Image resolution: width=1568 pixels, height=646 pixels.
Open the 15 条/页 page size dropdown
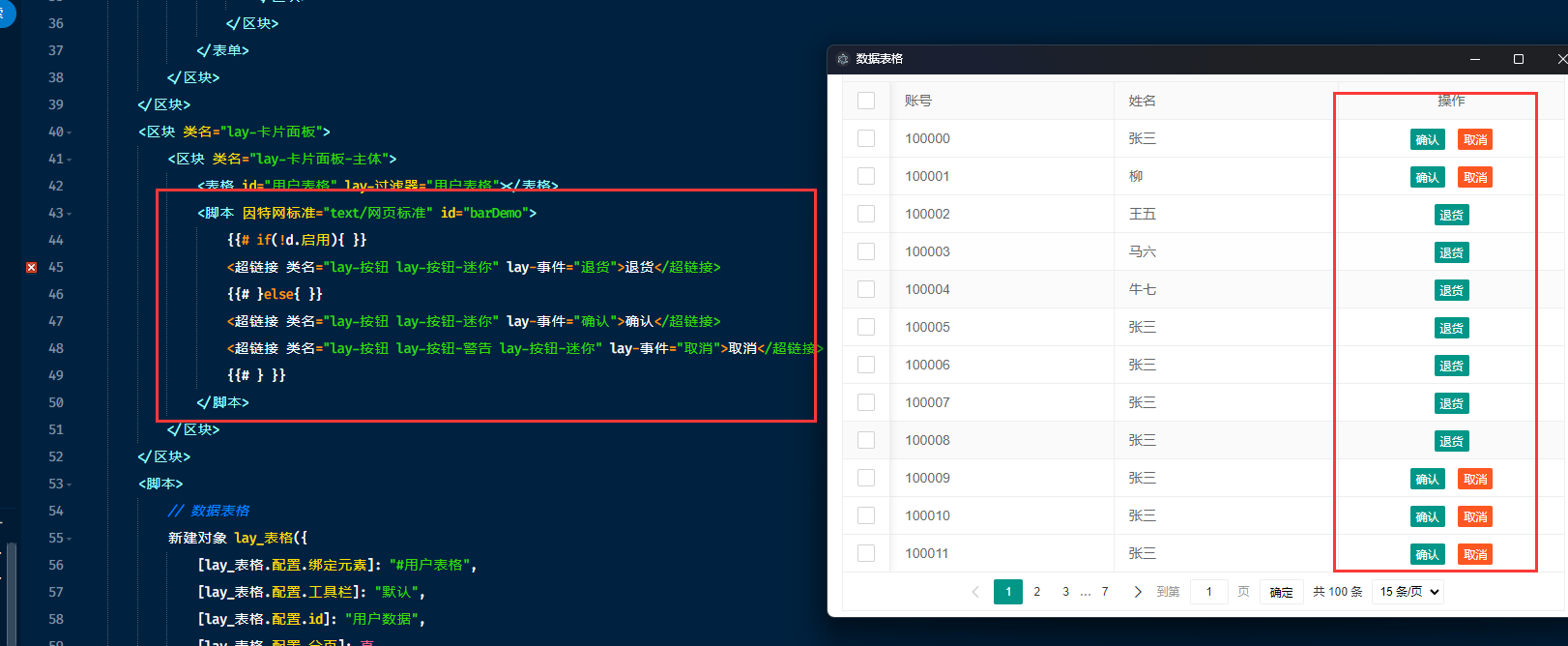point(1408,592)
